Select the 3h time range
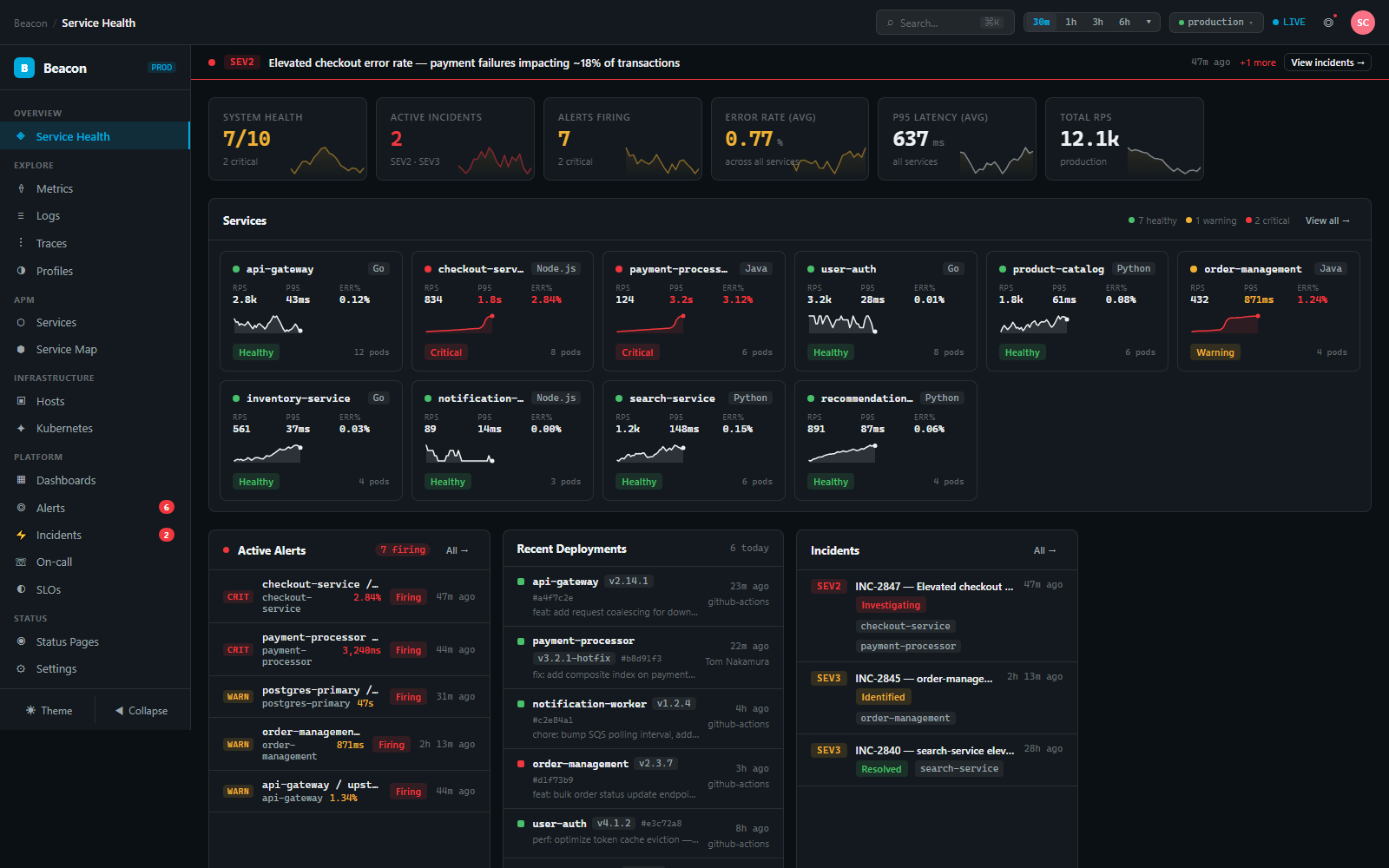 [1098, 23]
